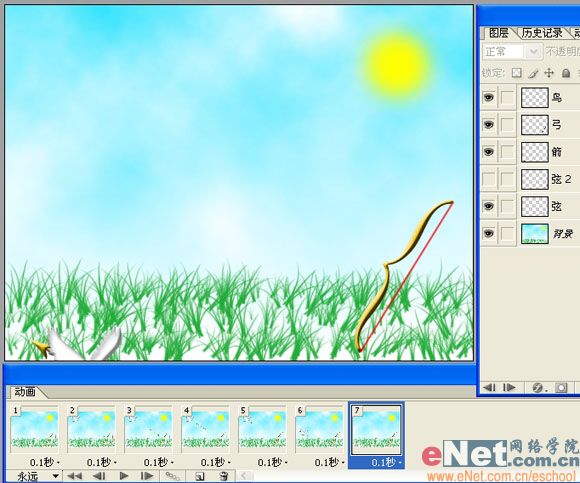
Task: Open frame 4 delay time dropdown
Action: coord(216,462)
